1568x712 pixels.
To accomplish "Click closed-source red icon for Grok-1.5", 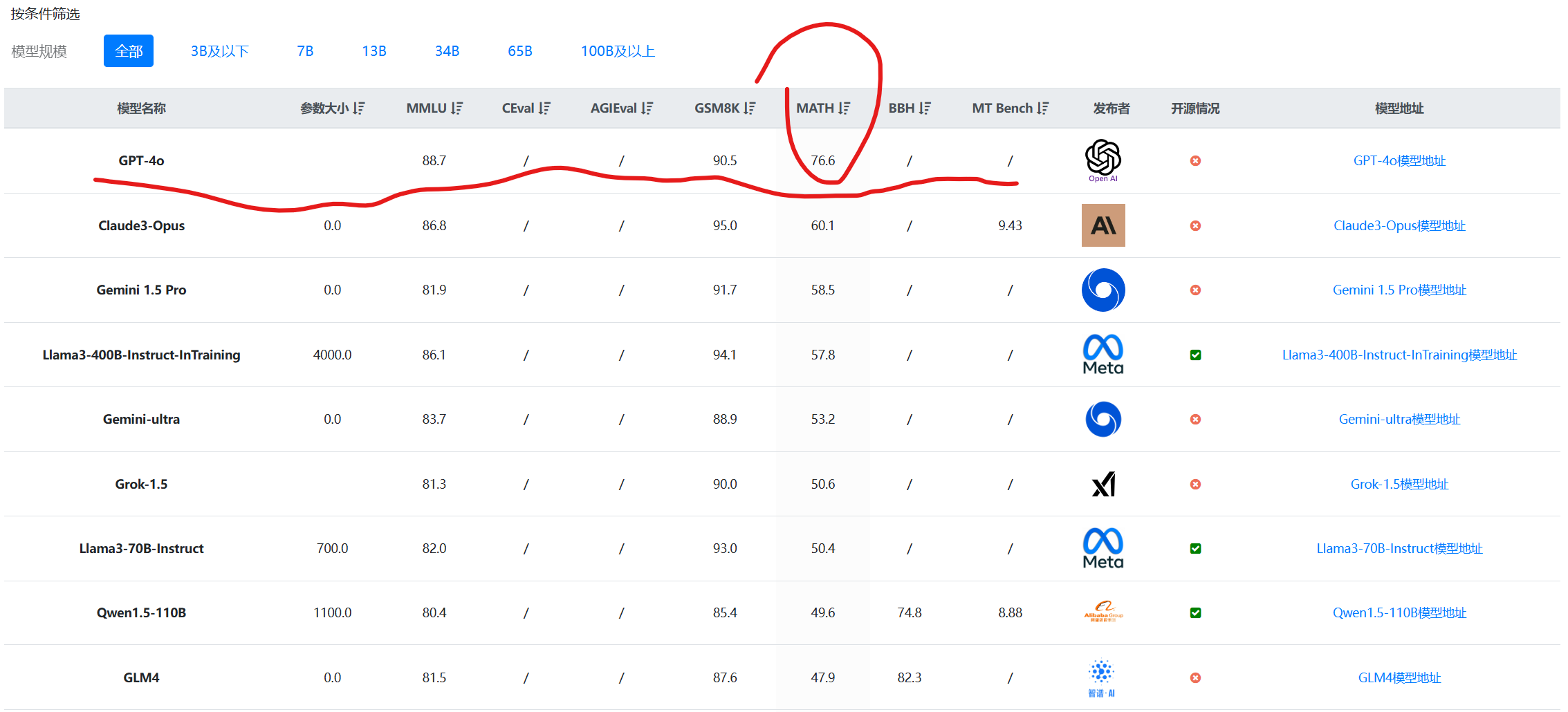I will click(x=1195, y=484).
